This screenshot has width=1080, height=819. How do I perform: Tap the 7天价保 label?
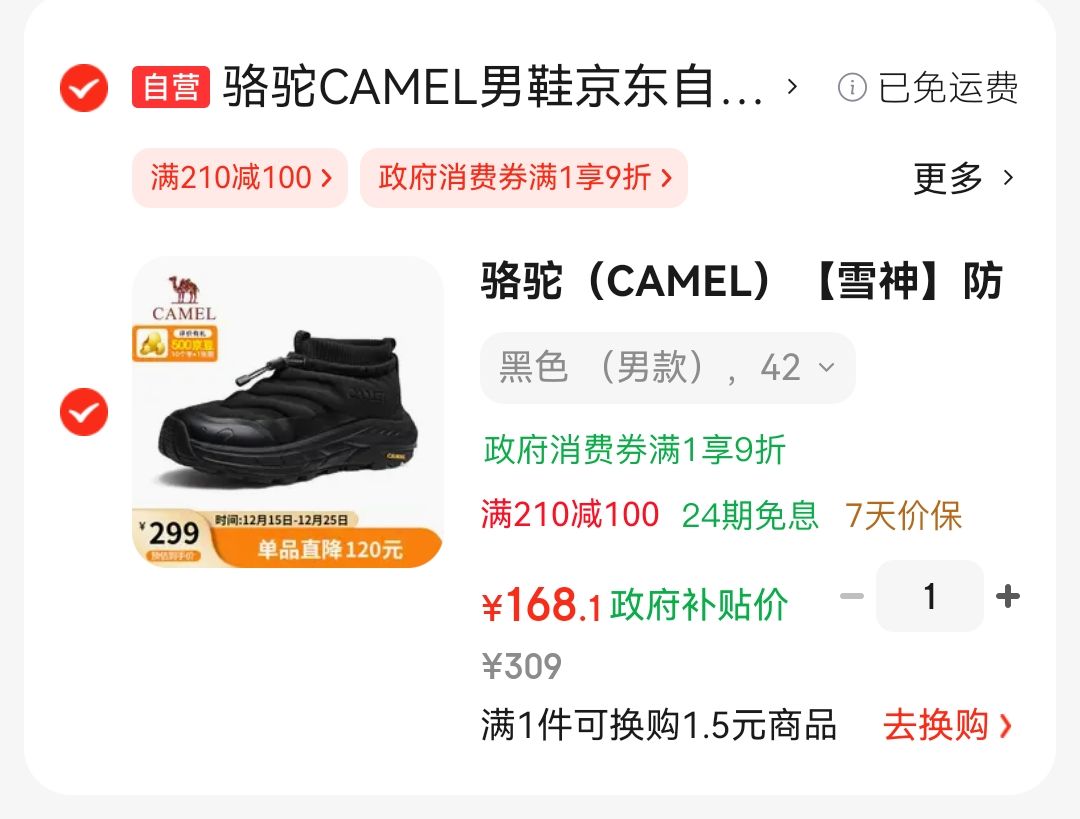click(x=903, y=515)
